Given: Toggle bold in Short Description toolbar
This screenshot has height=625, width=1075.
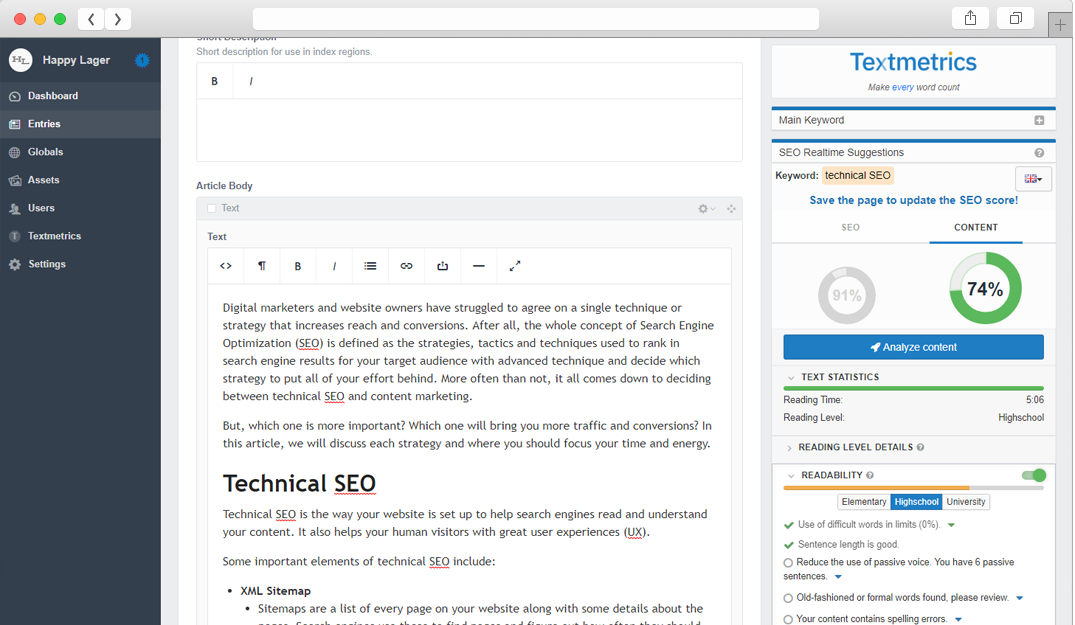Looking at the screenshot, I should click(215, 81).
